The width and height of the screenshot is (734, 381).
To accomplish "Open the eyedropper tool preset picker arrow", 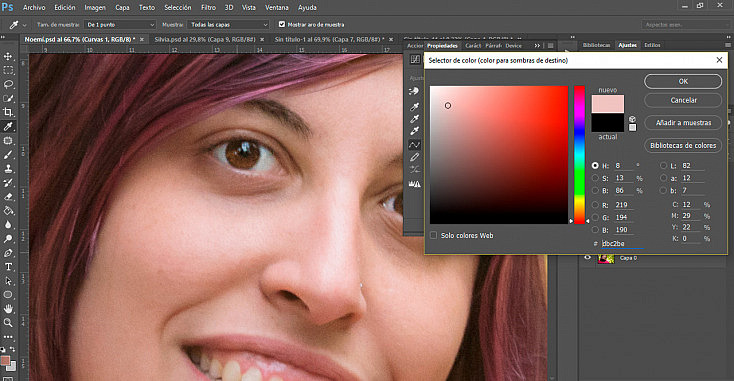I will (x=24, y=25).
